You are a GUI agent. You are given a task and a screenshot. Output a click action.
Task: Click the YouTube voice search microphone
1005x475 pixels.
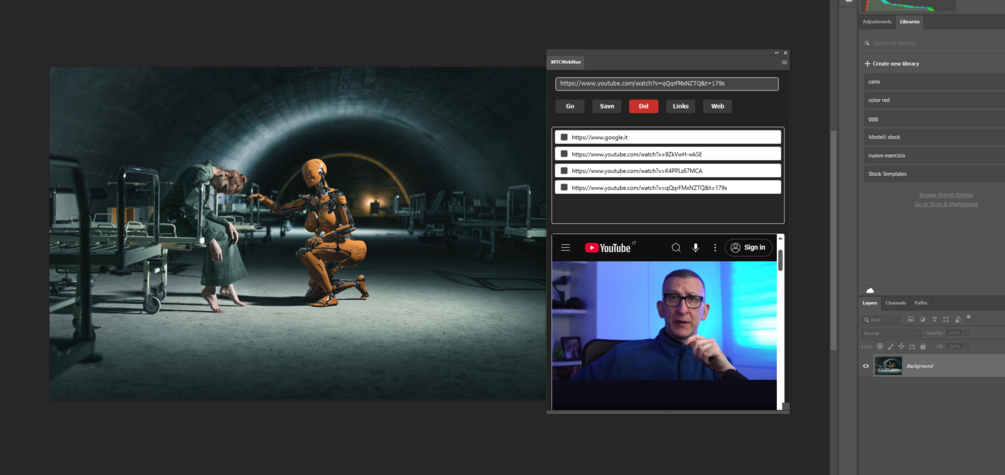pos(695,247)
